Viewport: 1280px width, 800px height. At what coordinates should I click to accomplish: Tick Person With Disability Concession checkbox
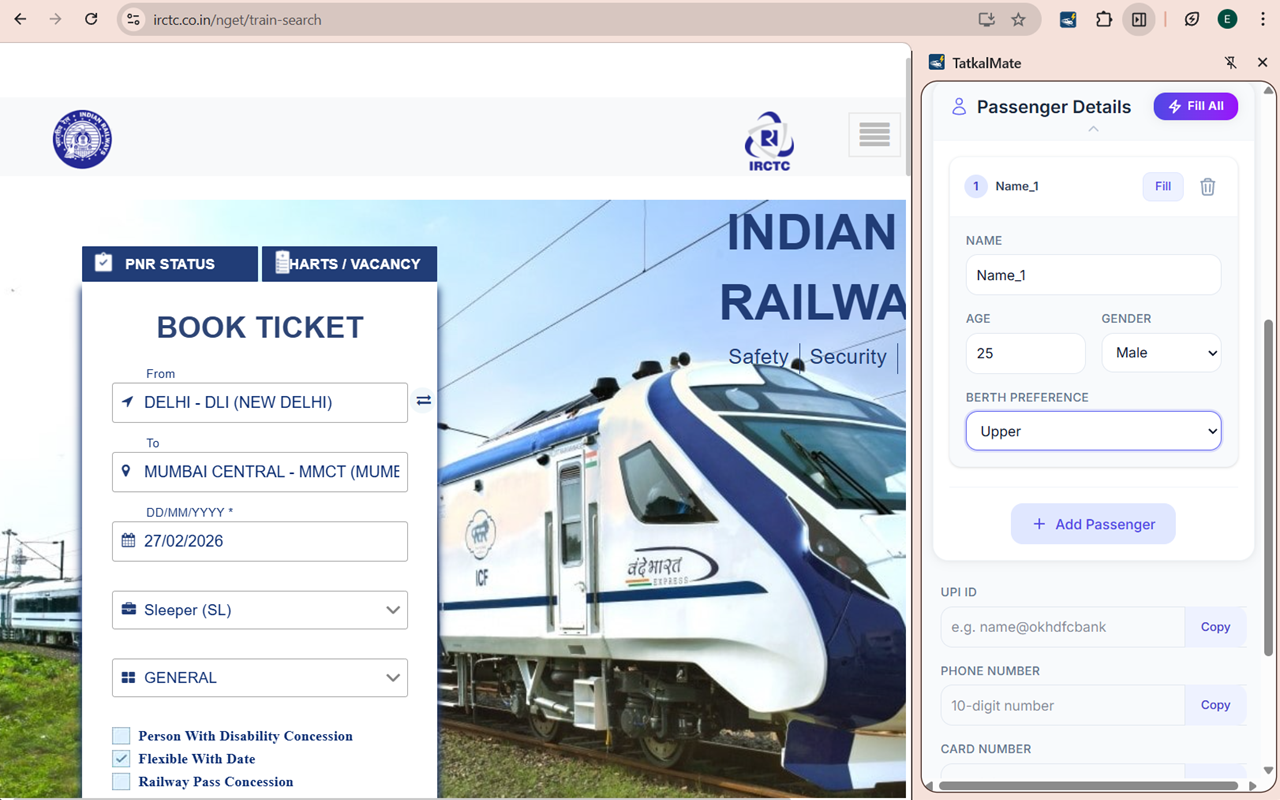pyautogui.click(x=121, y=736)
